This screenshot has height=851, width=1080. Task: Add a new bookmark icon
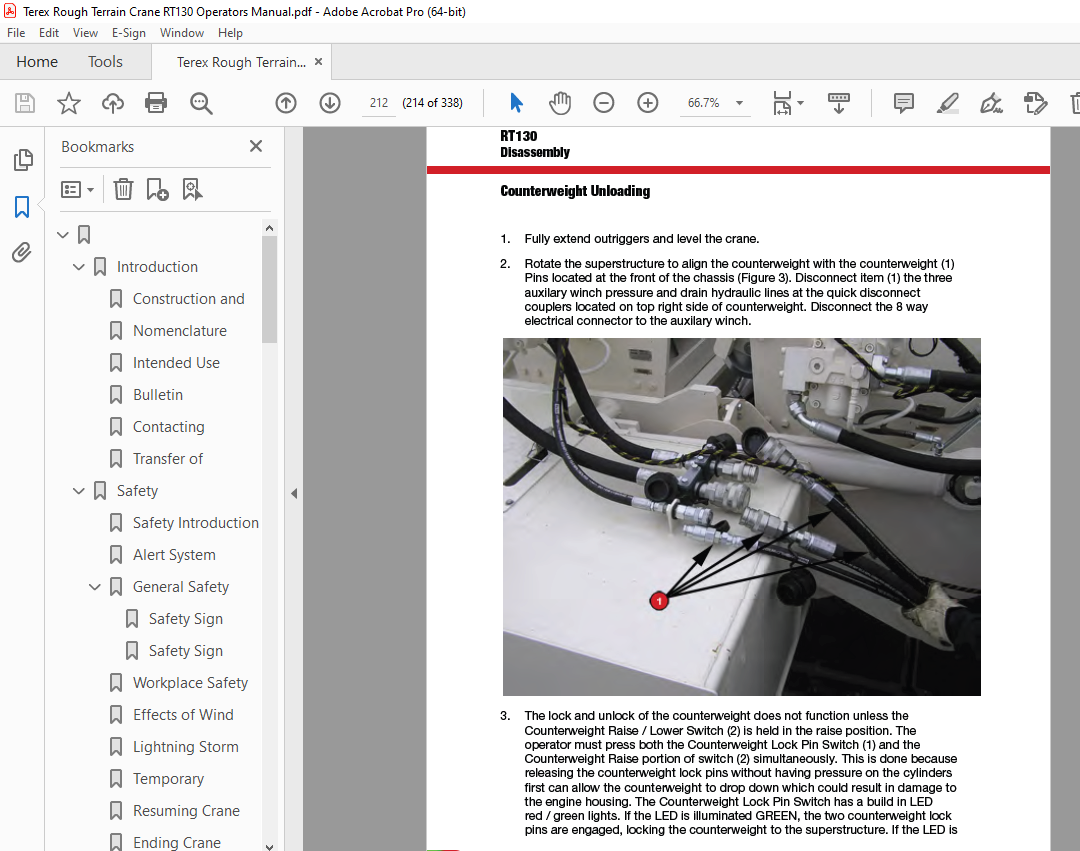click(x=157, y=189)
